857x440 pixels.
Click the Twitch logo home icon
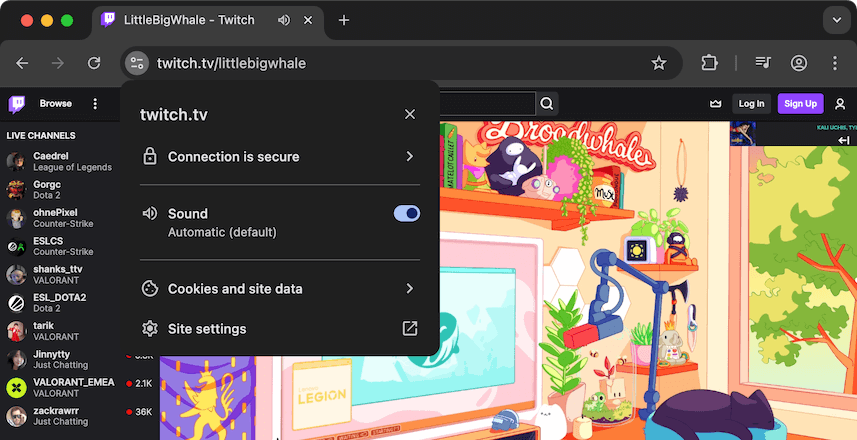[x=16, y=104]
